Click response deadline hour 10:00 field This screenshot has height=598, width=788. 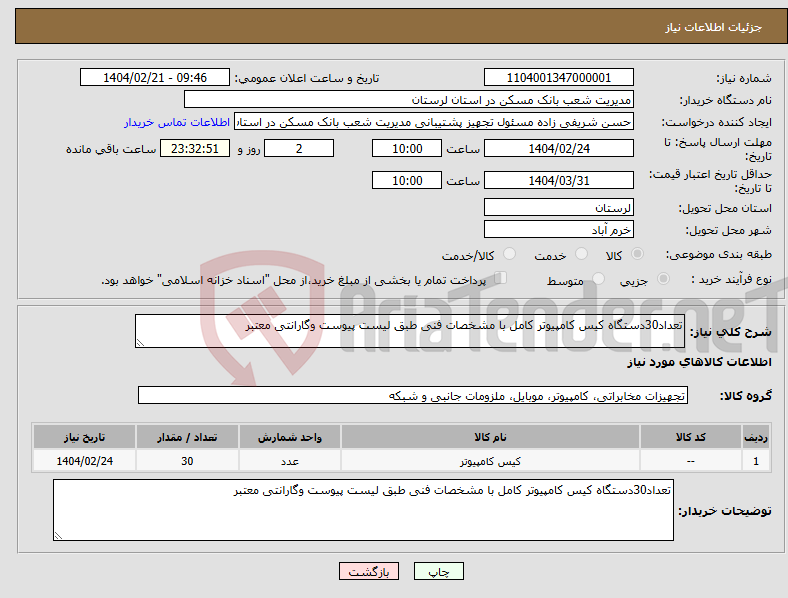pyautogui.click(x=407, y=148)
